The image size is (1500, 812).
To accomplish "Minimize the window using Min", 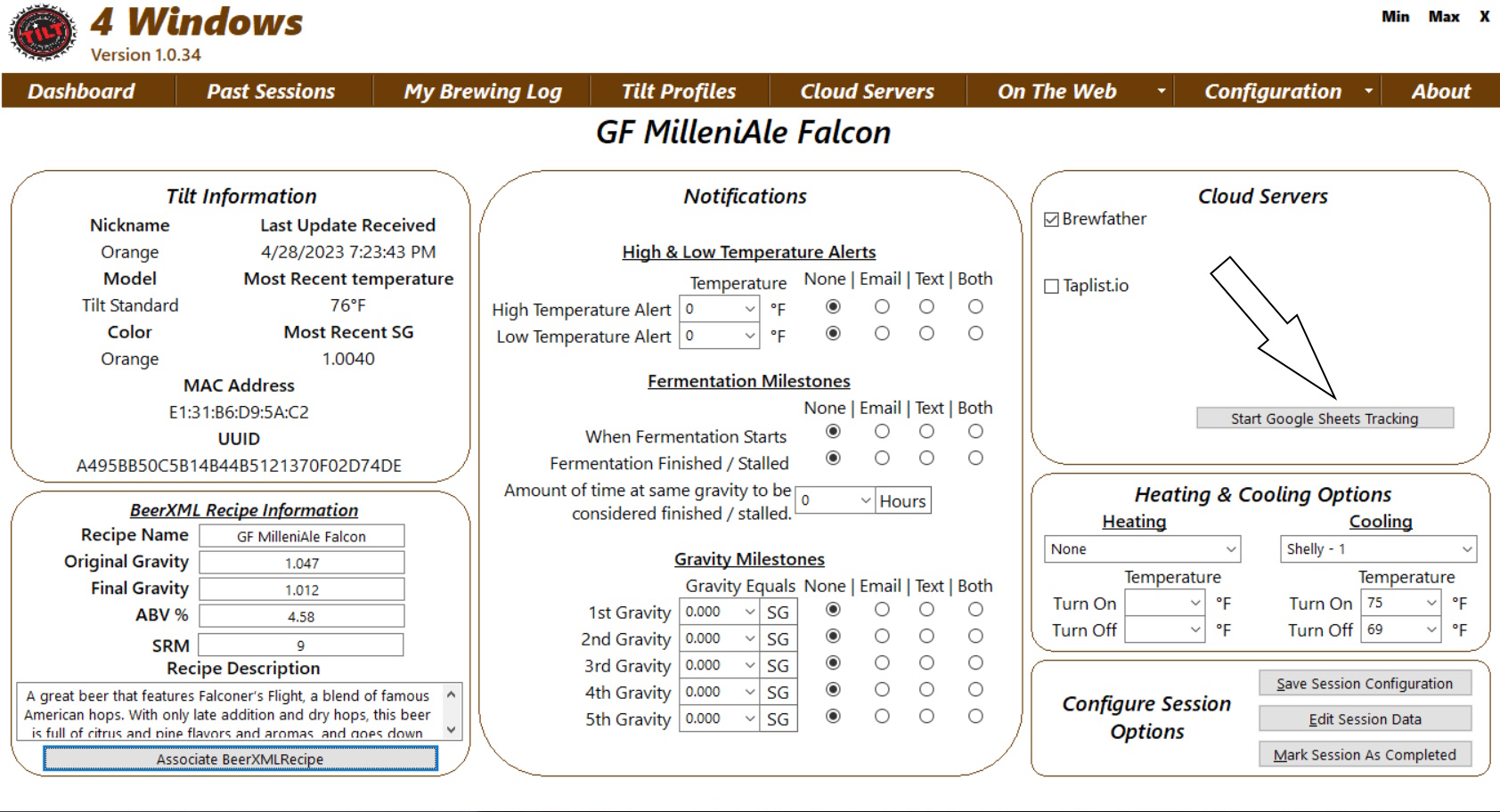I will (x=1396, y=17).
